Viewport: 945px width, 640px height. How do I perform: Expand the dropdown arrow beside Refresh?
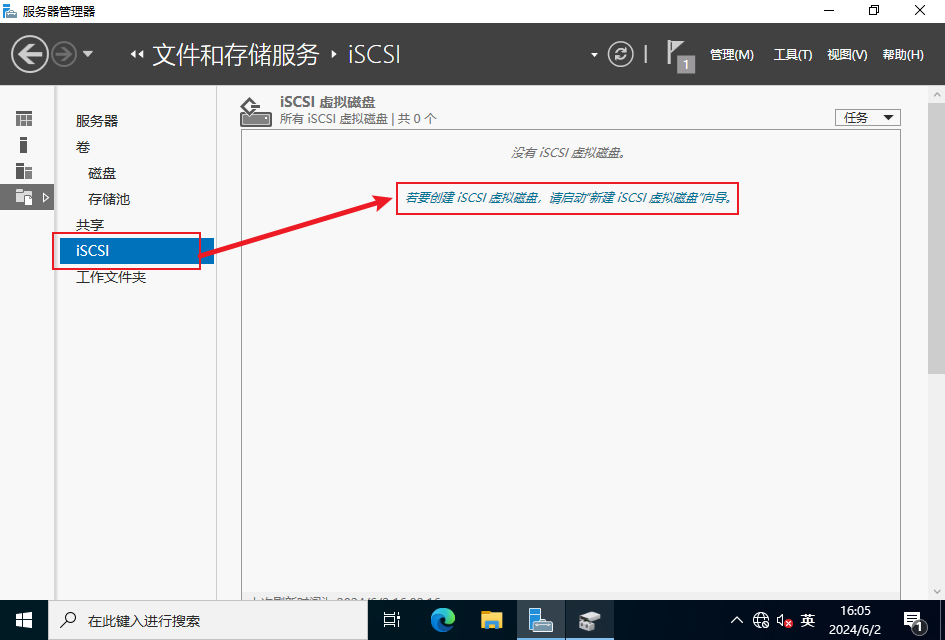(594, 54)
